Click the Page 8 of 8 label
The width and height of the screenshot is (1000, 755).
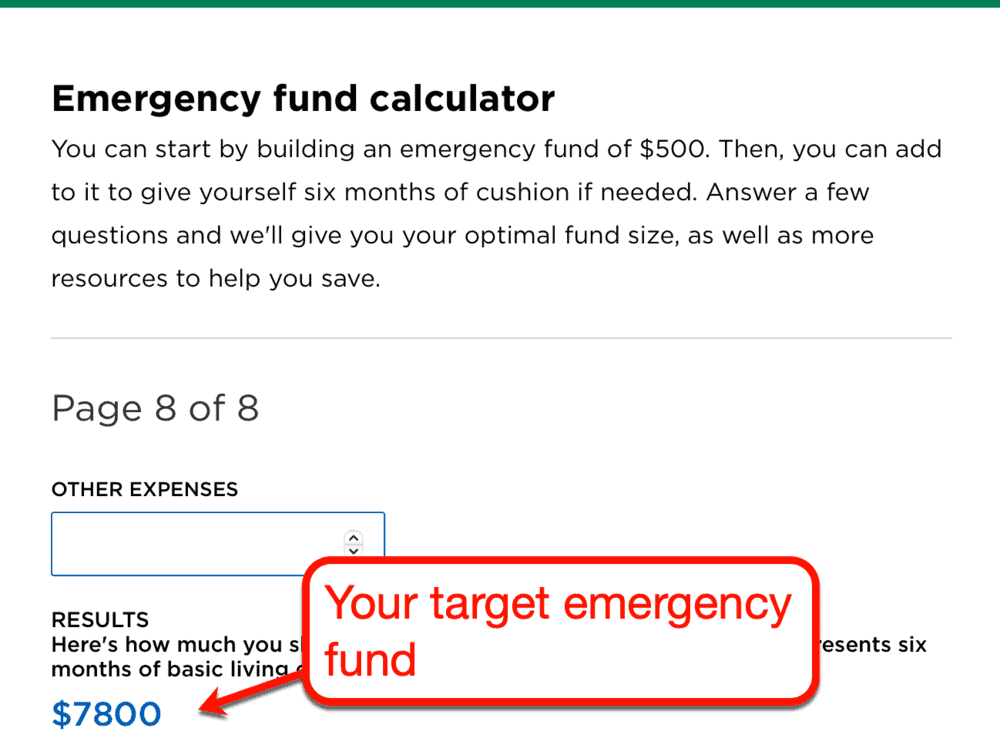tap(155, 408)
